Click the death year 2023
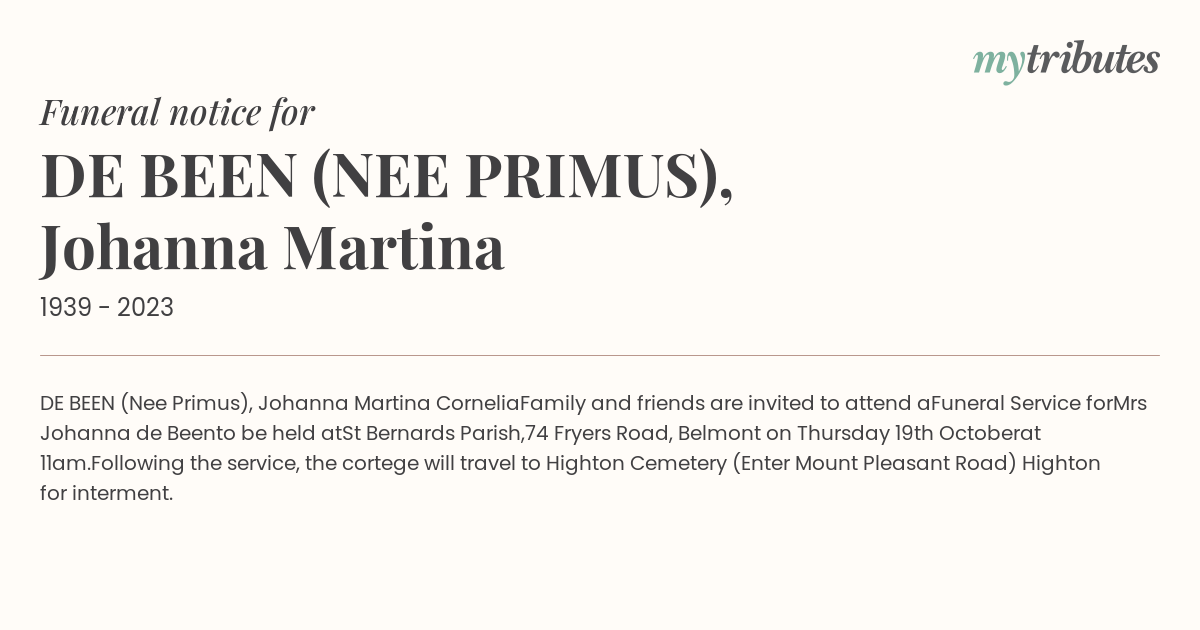 pyautogui.click(x=145, y=308)
